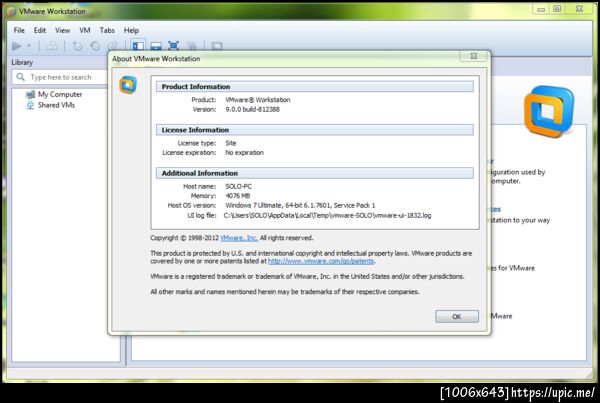The image size is (600, 403).
Task: Click the License Information section header
Action: pyautogui.click(x=315, y=130)
